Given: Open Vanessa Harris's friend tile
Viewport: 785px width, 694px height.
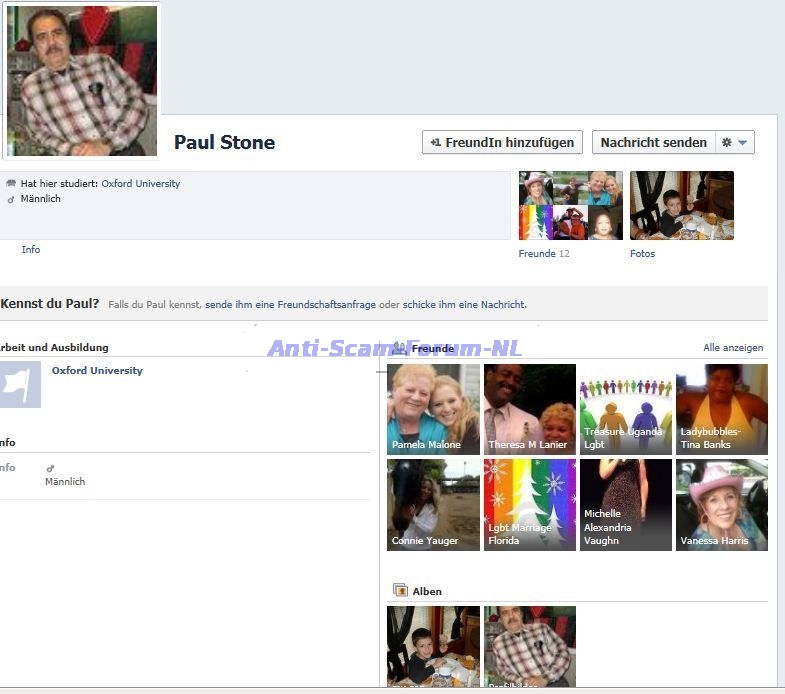Looking at the screenshot, I should (x=722, y=505).
